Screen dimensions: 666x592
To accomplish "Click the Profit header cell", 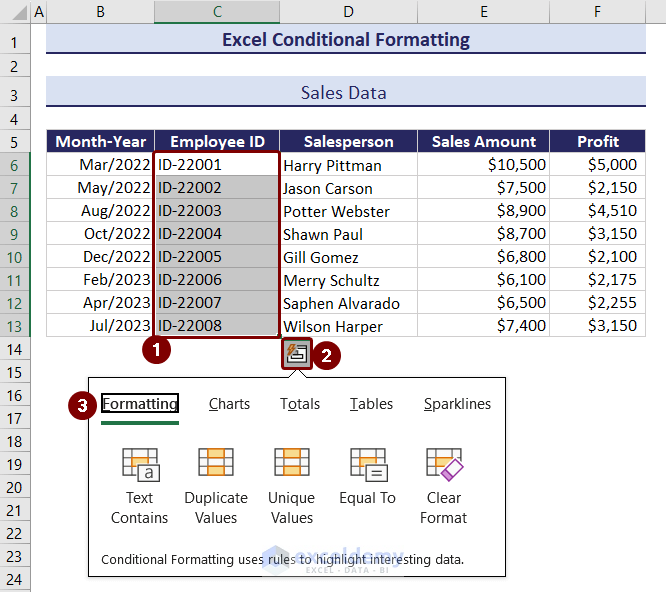I will (x=597, y=141).
